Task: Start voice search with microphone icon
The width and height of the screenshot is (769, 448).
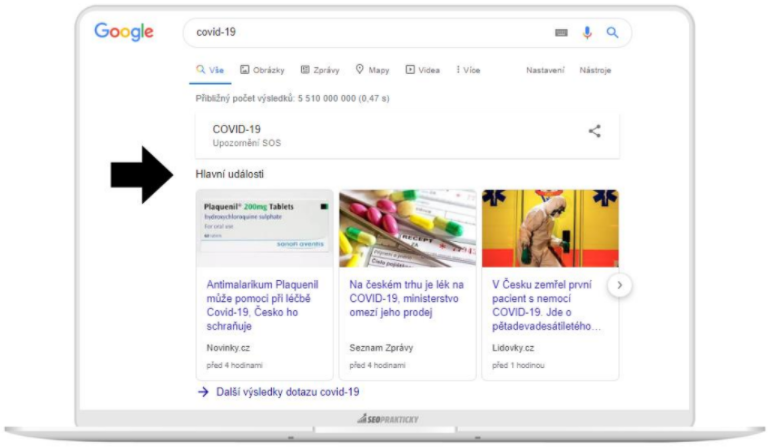Action: 587,32
